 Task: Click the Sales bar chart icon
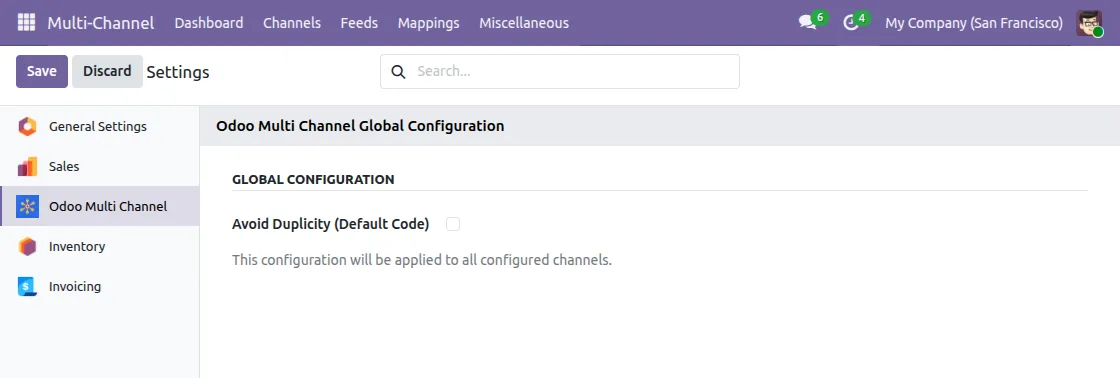click(27, 166)
